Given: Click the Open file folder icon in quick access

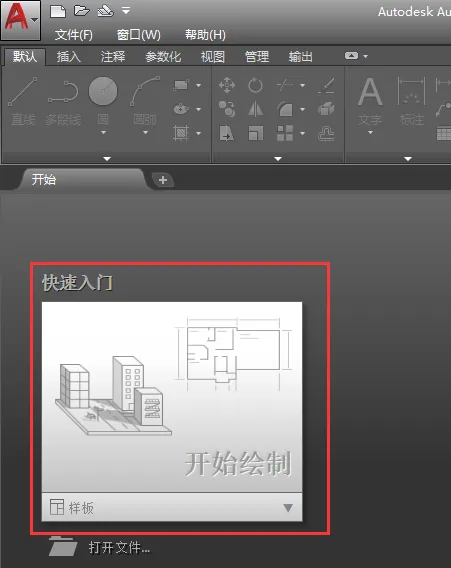Looking at the screenshot, I should pyautogui.click(x=82, y=11).
